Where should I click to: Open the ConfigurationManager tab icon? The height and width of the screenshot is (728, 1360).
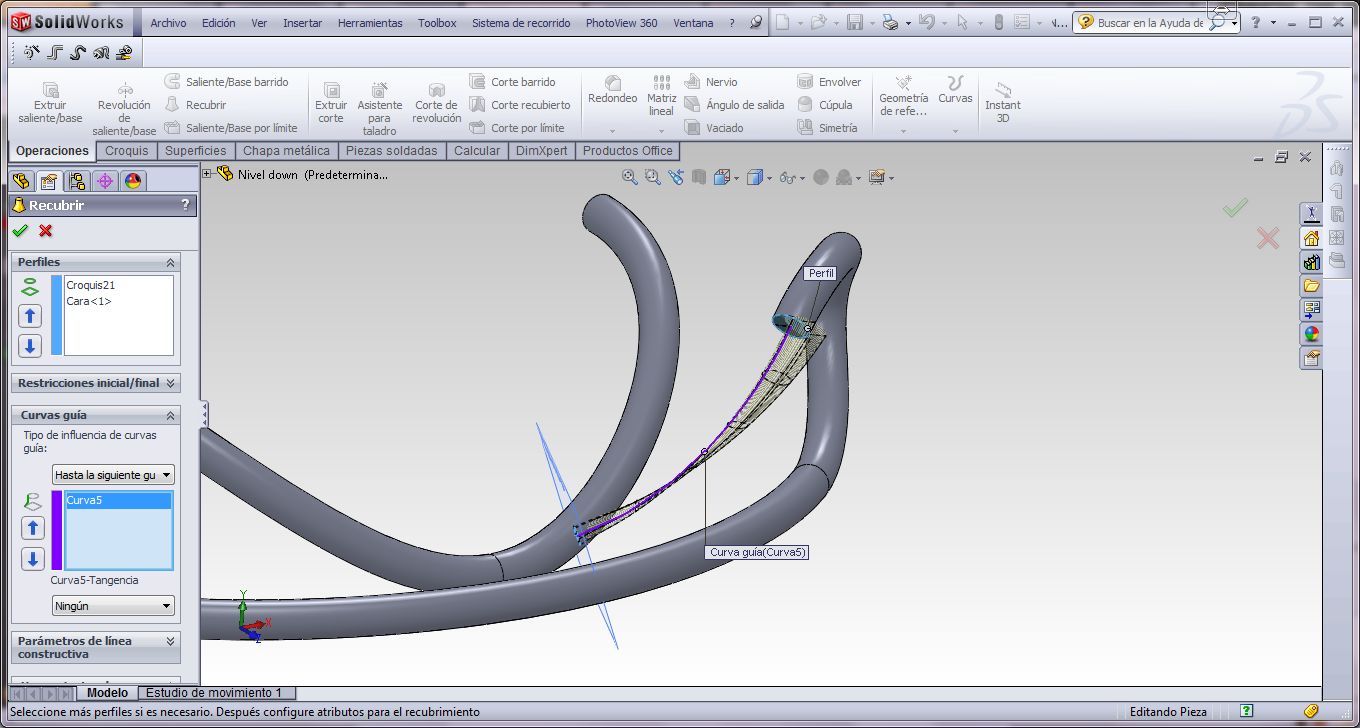[x=76, y=181]
